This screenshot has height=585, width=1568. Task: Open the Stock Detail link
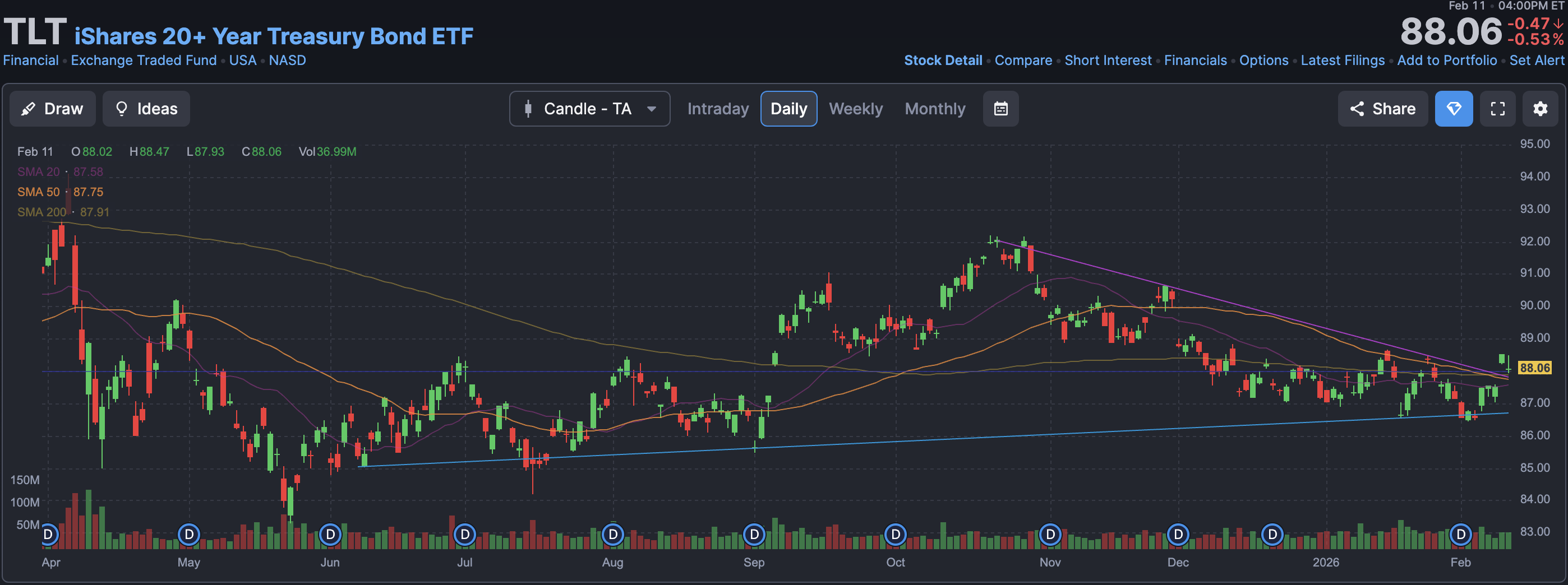[943, 61]
